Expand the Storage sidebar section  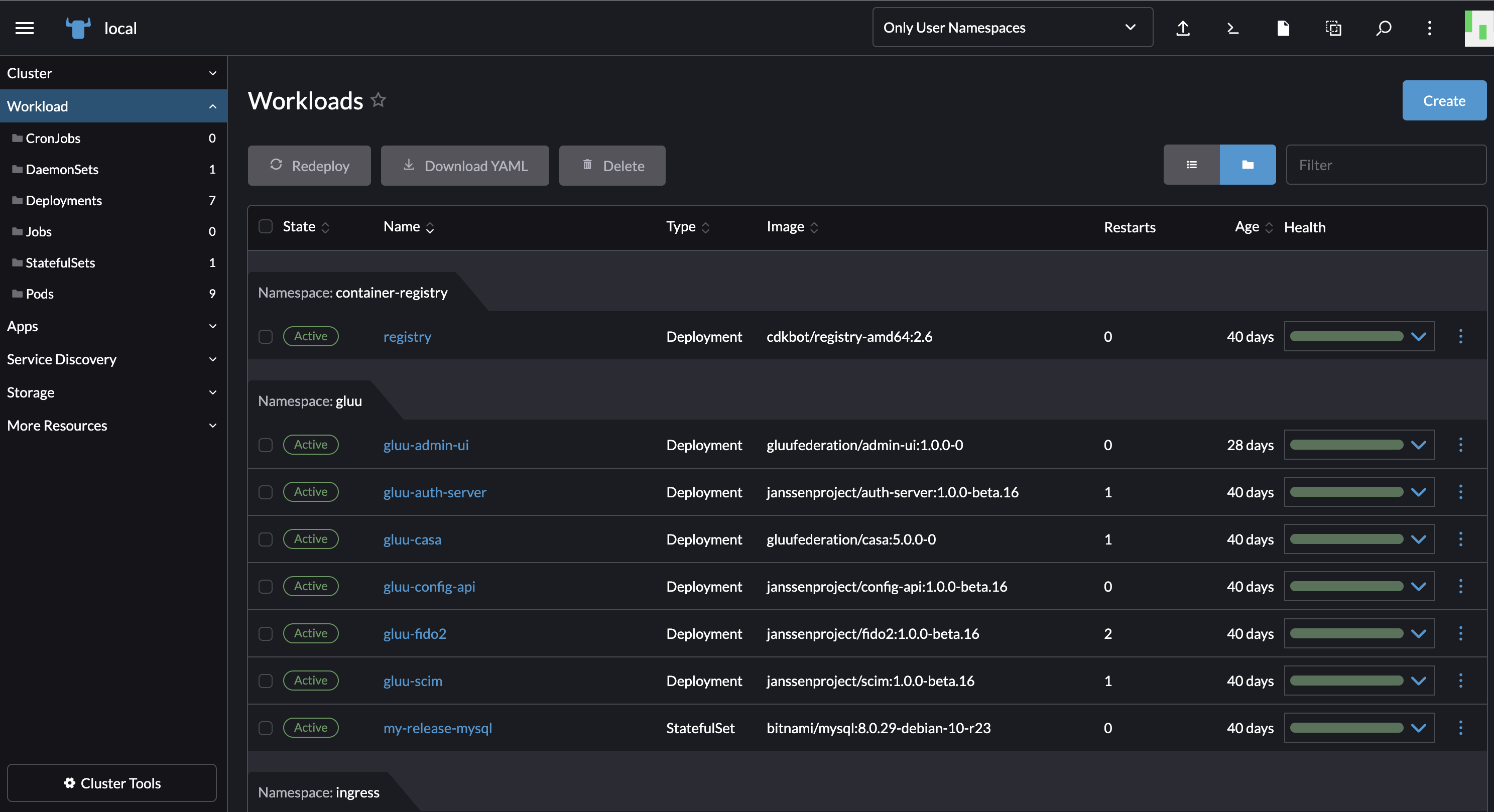tap(113, 392)
